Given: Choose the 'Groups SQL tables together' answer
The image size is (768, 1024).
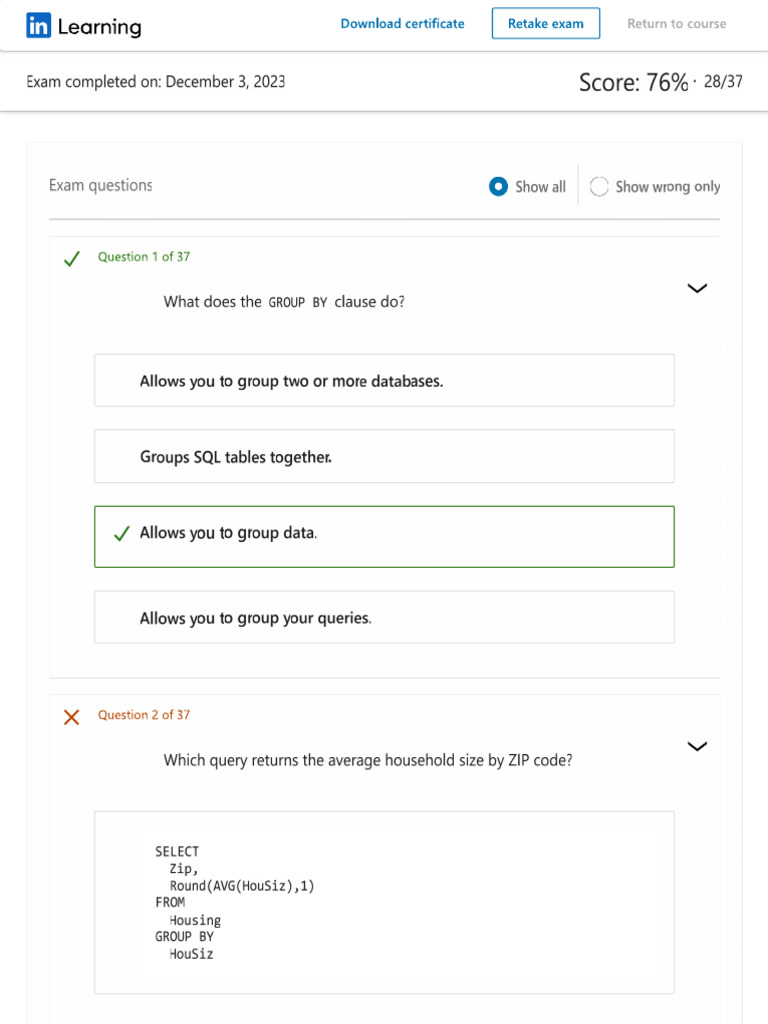Looking at the screenshot, I should tap(384, 457).
